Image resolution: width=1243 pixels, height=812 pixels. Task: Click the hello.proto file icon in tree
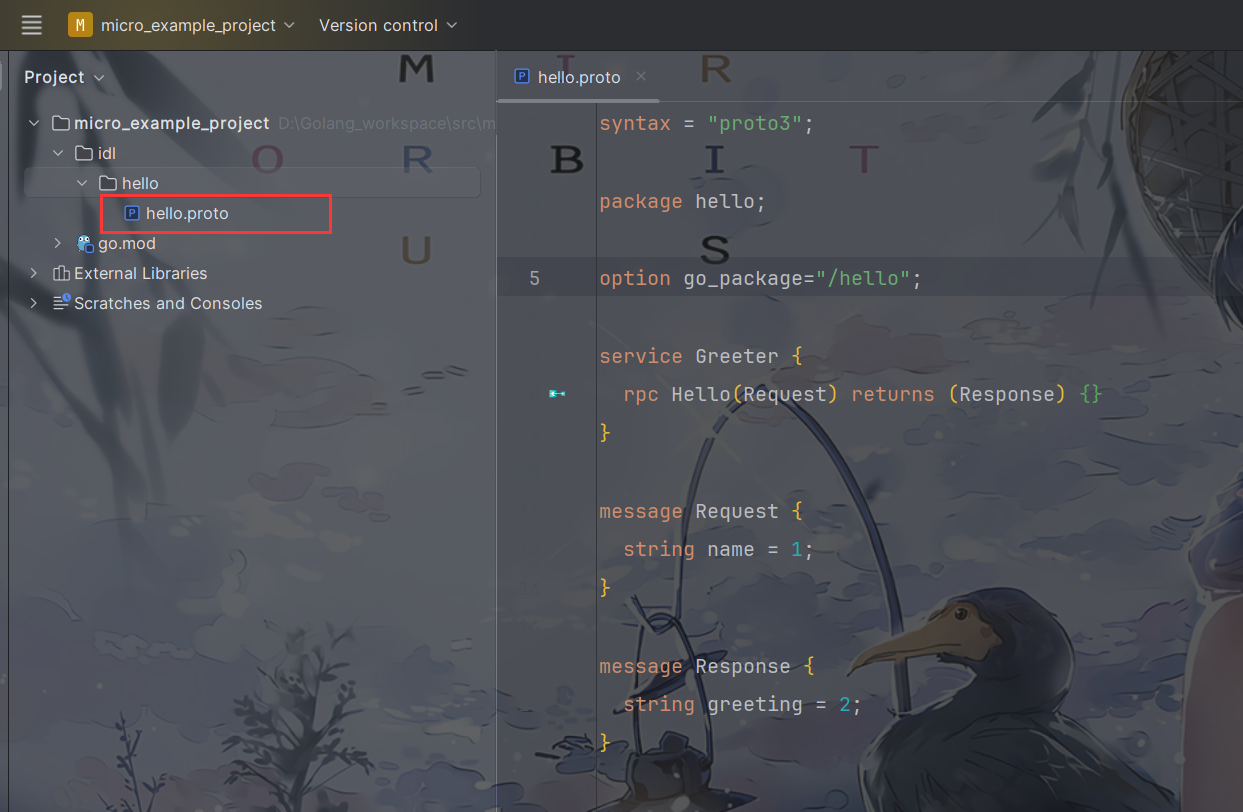pyautogui.click(x=131, y=213)
